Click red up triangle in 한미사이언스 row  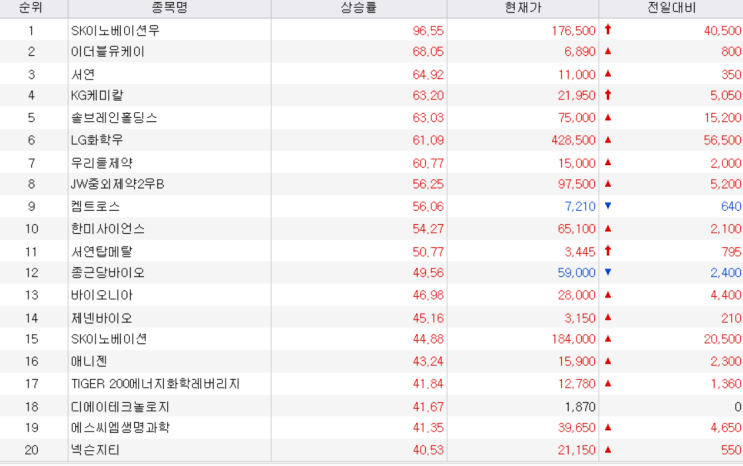pos(608,228)
